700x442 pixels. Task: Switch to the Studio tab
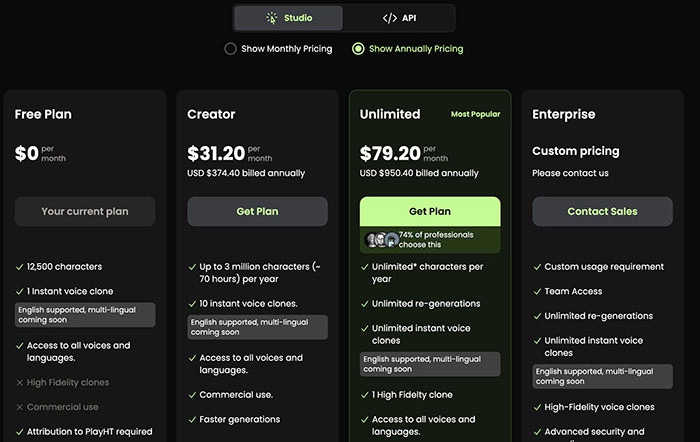click(x=289, y=18)
